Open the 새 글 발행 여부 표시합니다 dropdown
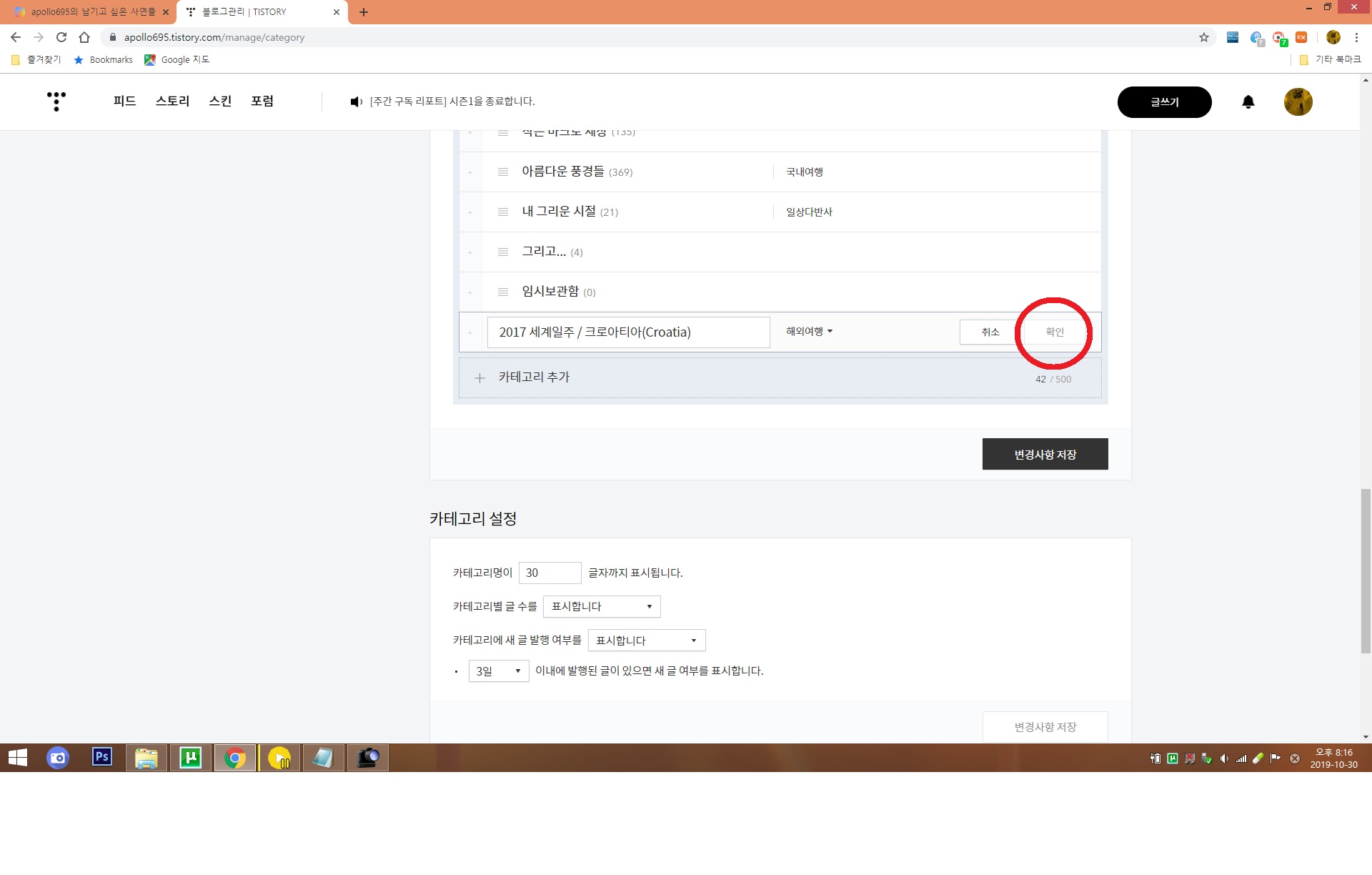Viewport: 1372px width, 875px height. point(647,640)
